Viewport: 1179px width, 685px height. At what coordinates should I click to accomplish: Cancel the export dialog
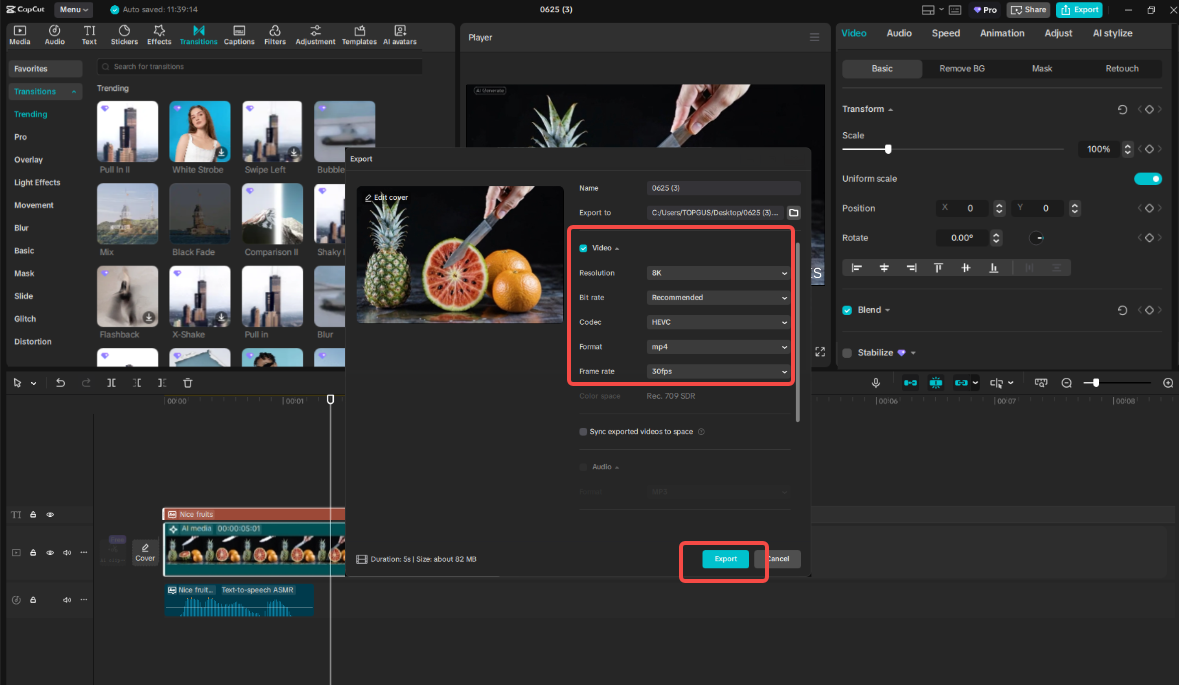[x=779, y=559]
